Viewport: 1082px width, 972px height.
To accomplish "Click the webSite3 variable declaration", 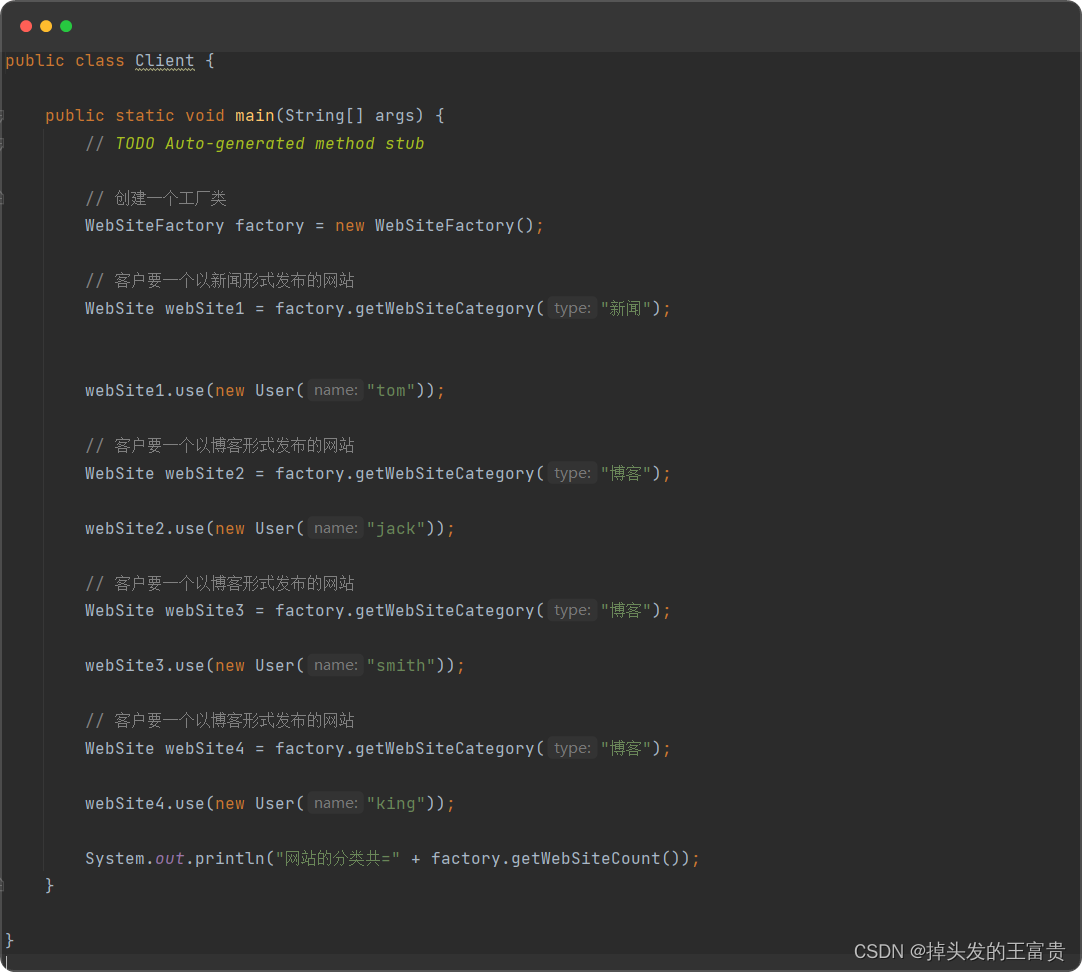I will tap(205, 611).
